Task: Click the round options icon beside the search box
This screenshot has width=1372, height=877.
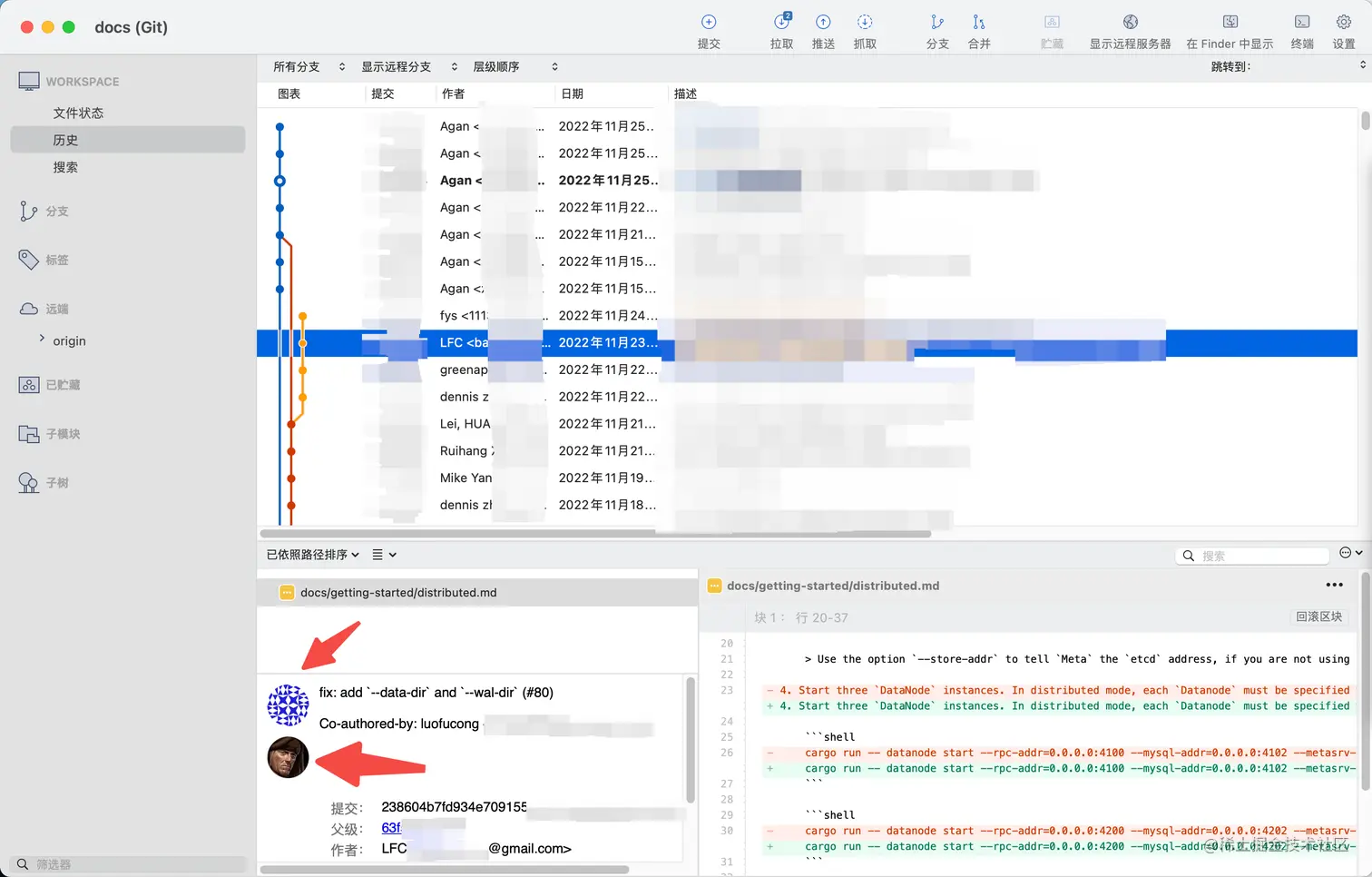Action: (x=1346, y=553)
